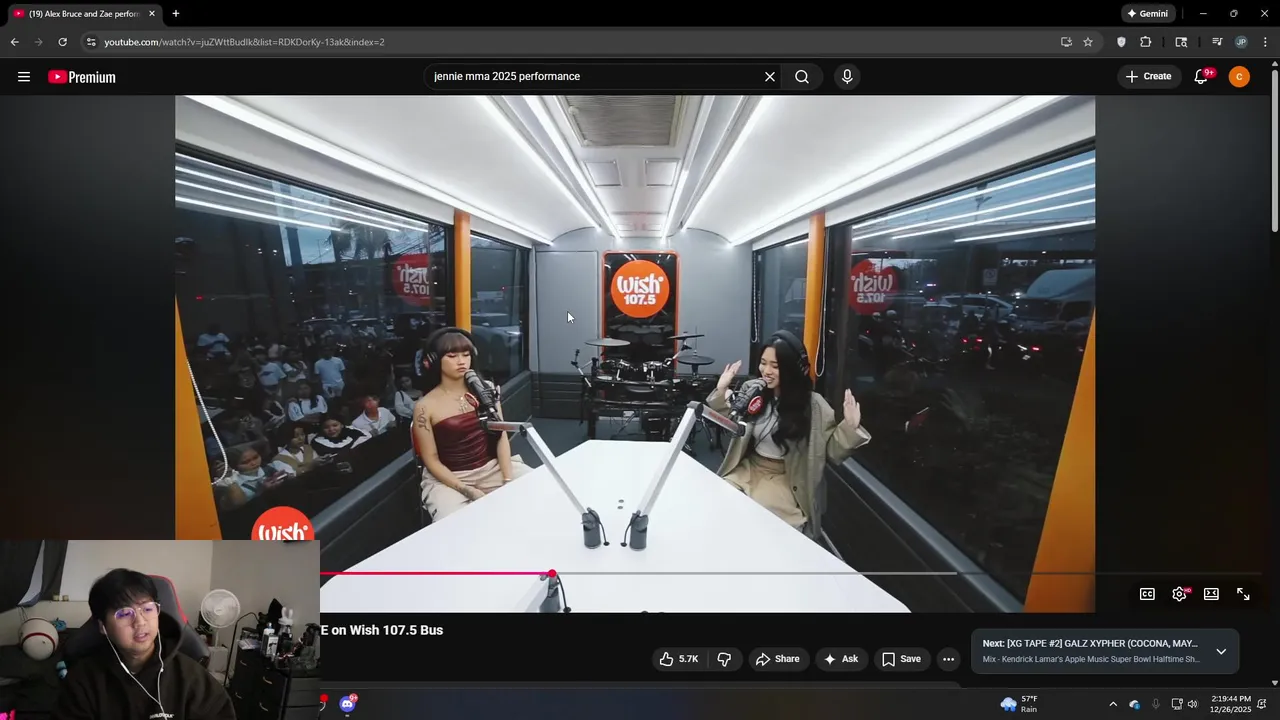Expand the Next playlist panel chevron
This screenshot has width=1280, height=720.
[1221, 651]
